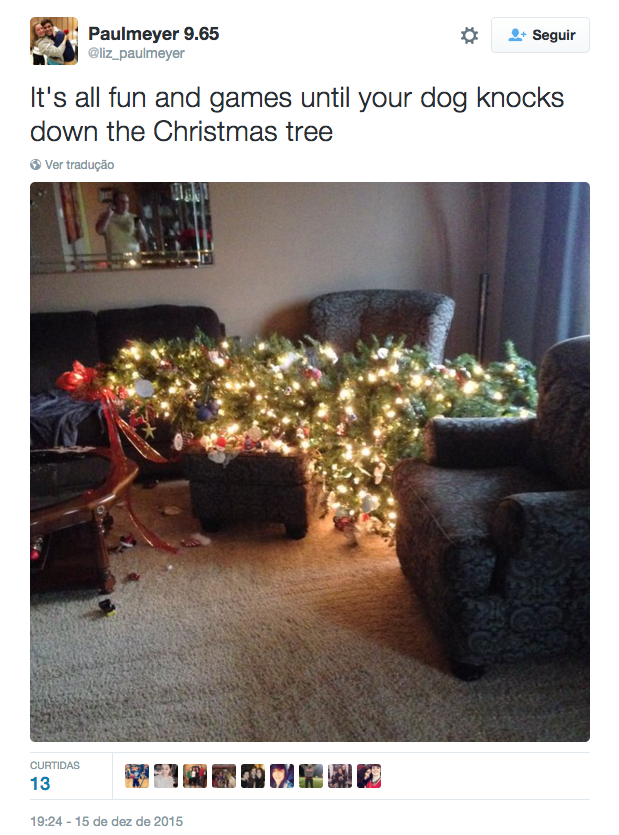This screenshot has width=619, height=835.
Task: Open sixth liker avatar in the row
Action: tap(282, 776)
